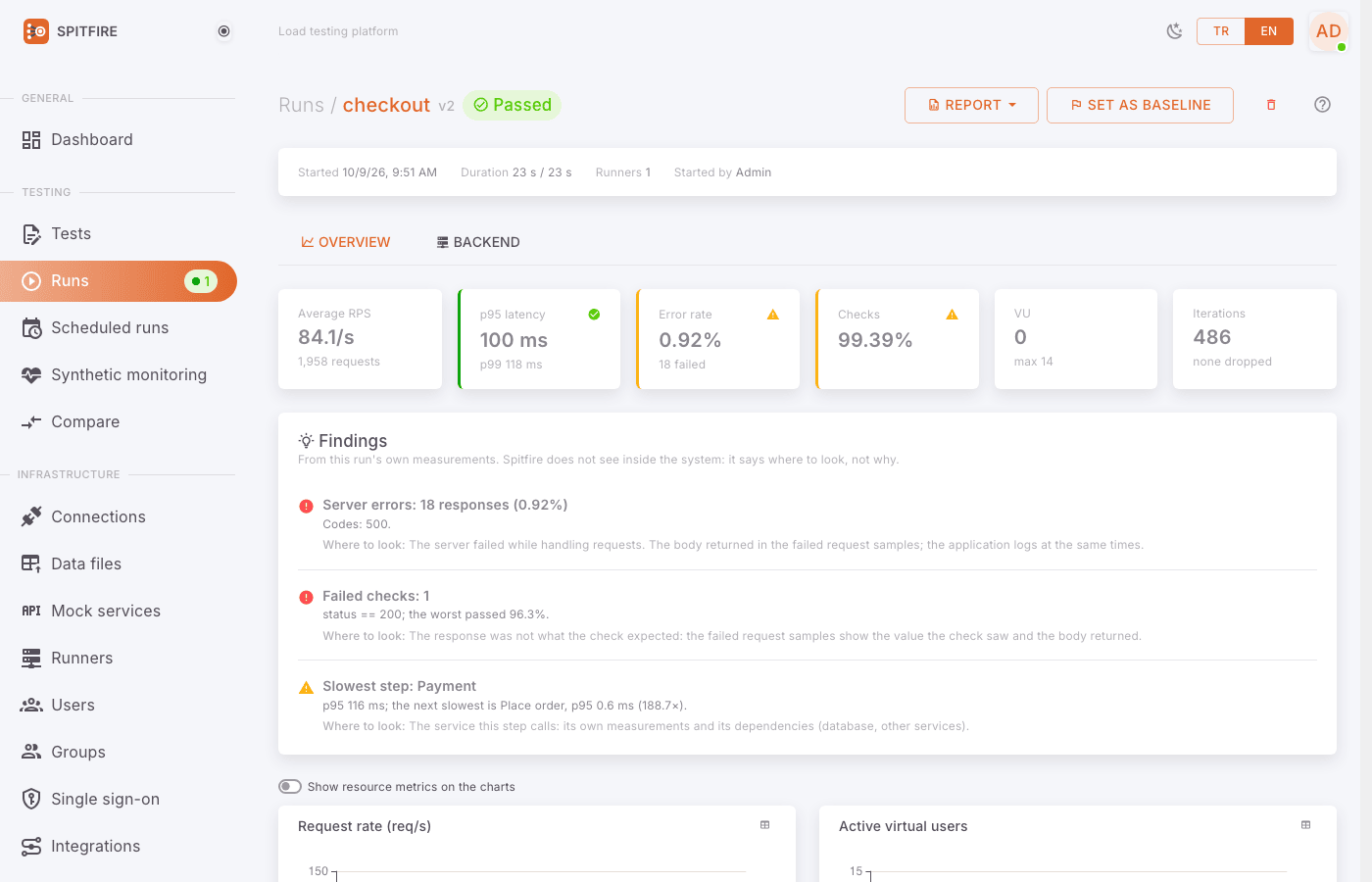Click 'Failed checks: 1' finding title
Image resolution: width=1372 pixels, height=882 pixels.
pyautogui.click(x=376, y=596)
